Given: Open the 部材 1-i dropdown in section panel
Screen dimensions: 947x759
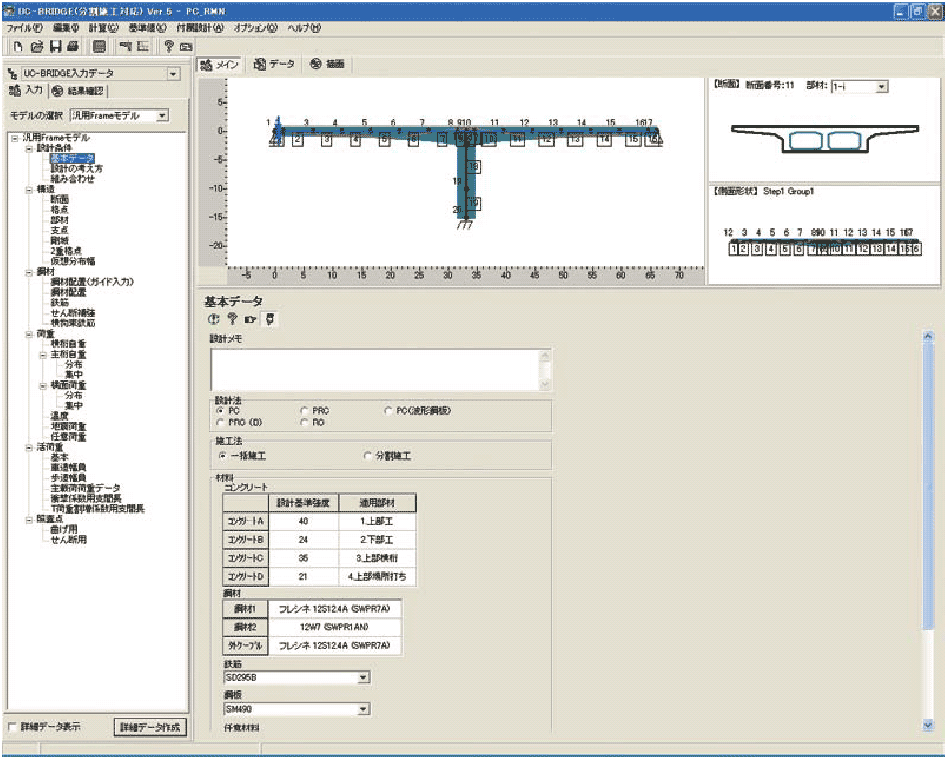Looking at the screenshot, I should coord(882,87).
